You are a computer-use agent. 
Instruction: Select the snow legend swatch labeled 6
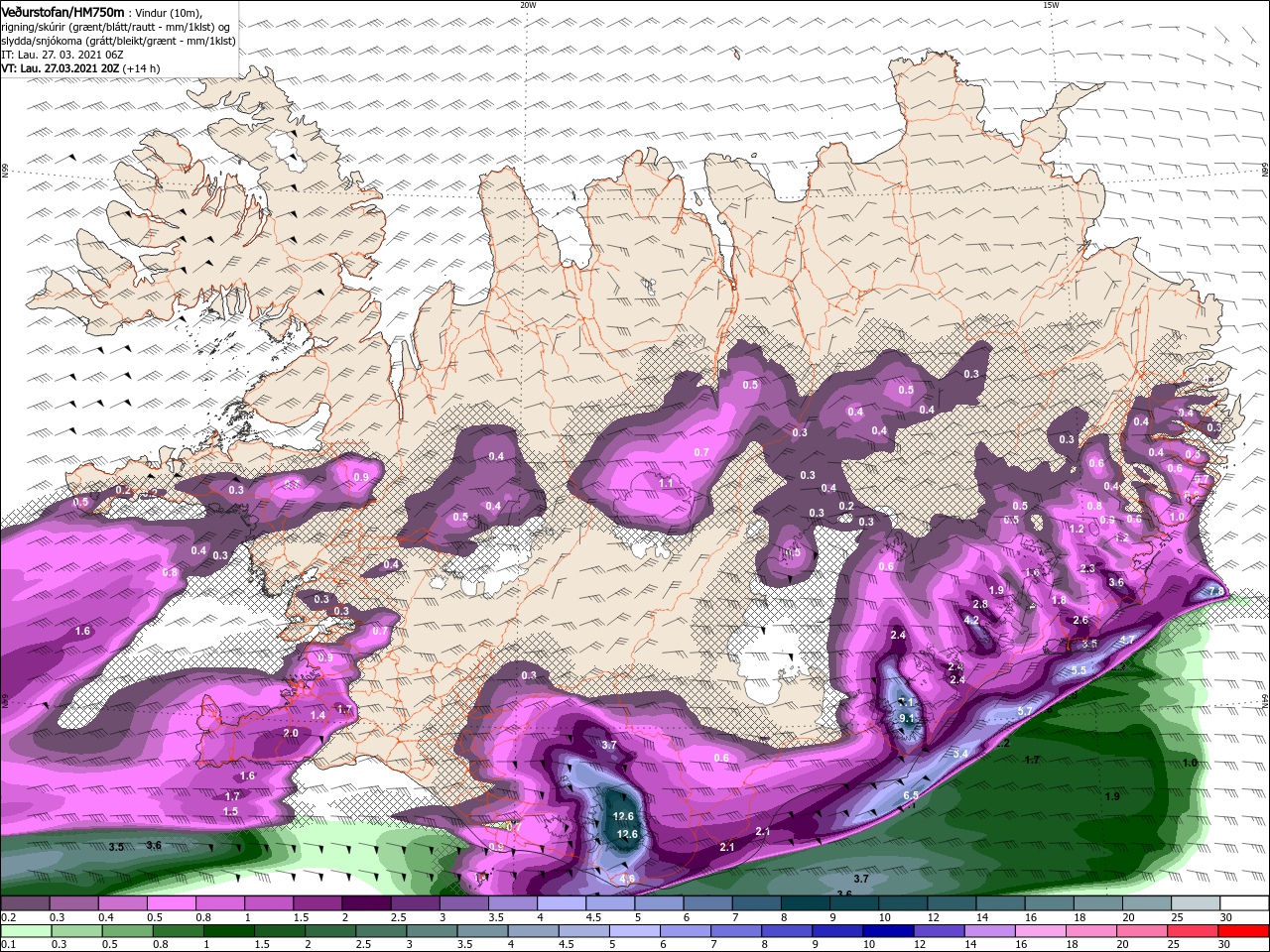tap(707, 902)
